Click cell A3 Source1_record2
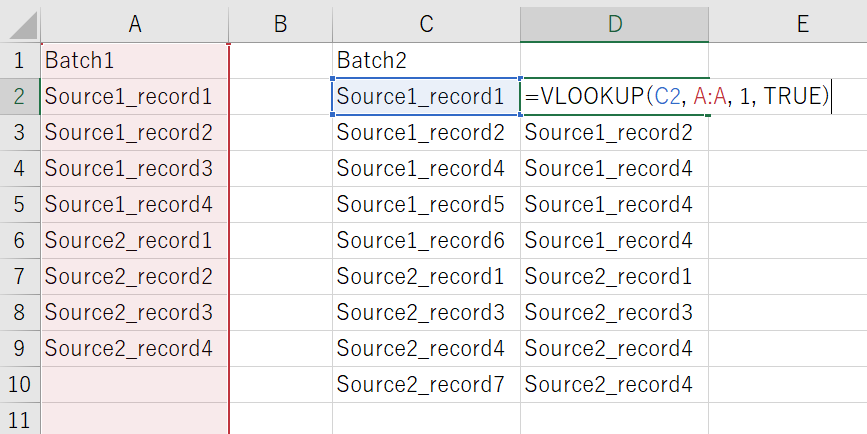Image resolution: width=867 pixels, height=434 pixels. (x=134, y=132)
